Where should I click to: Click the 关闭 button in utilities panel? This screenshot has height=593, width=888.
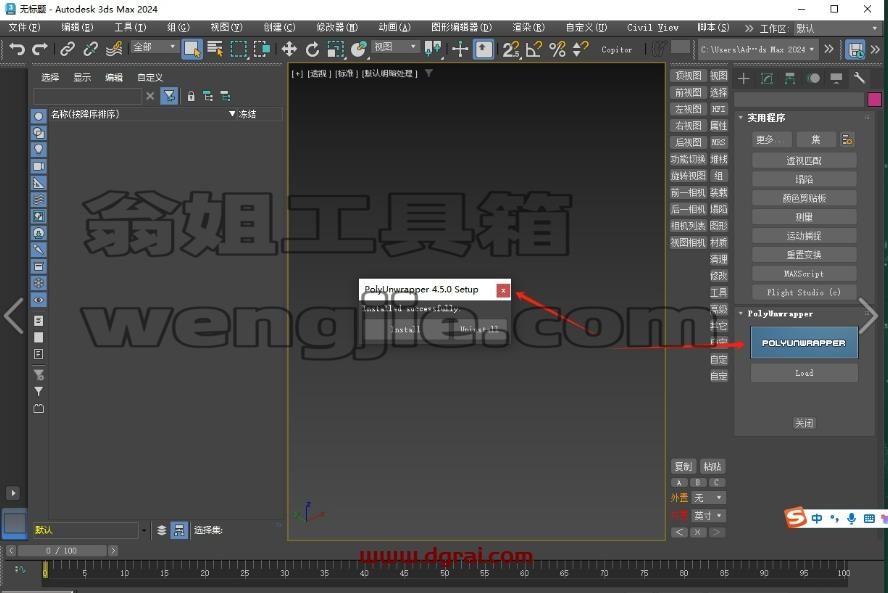pos(804,423)
